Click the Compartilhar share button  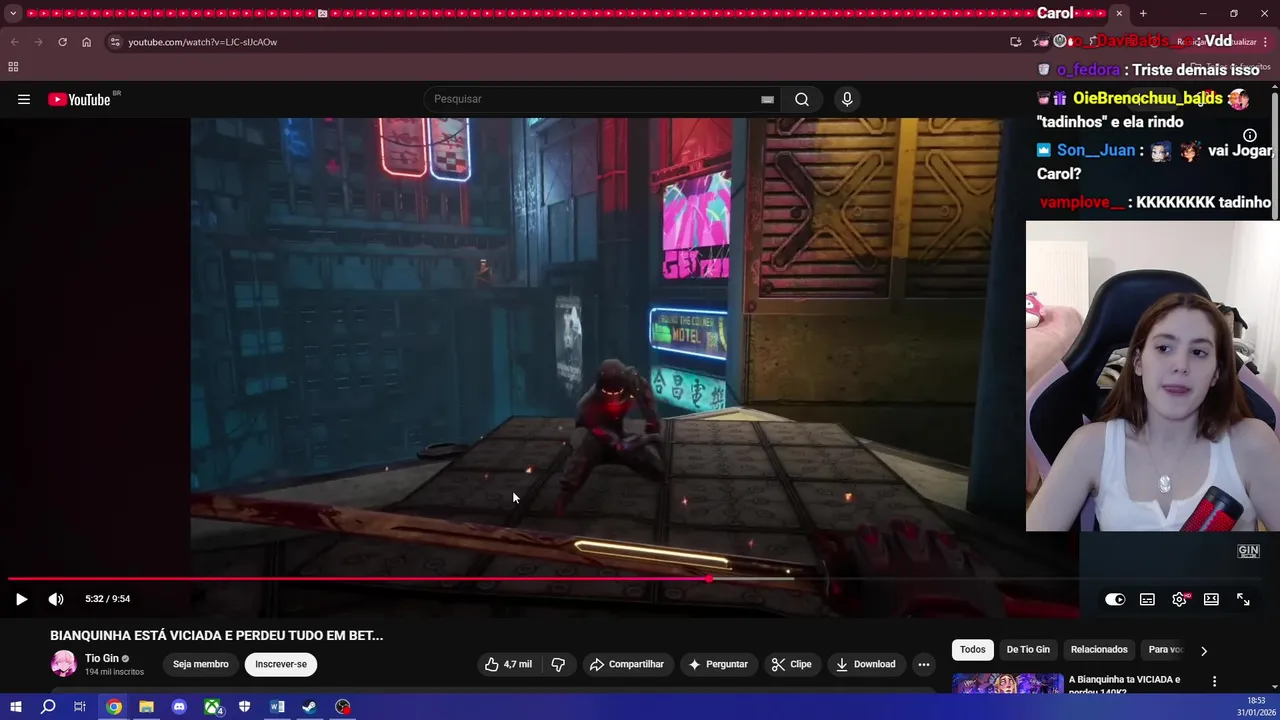pyautogui.click(x=626, y=664)
